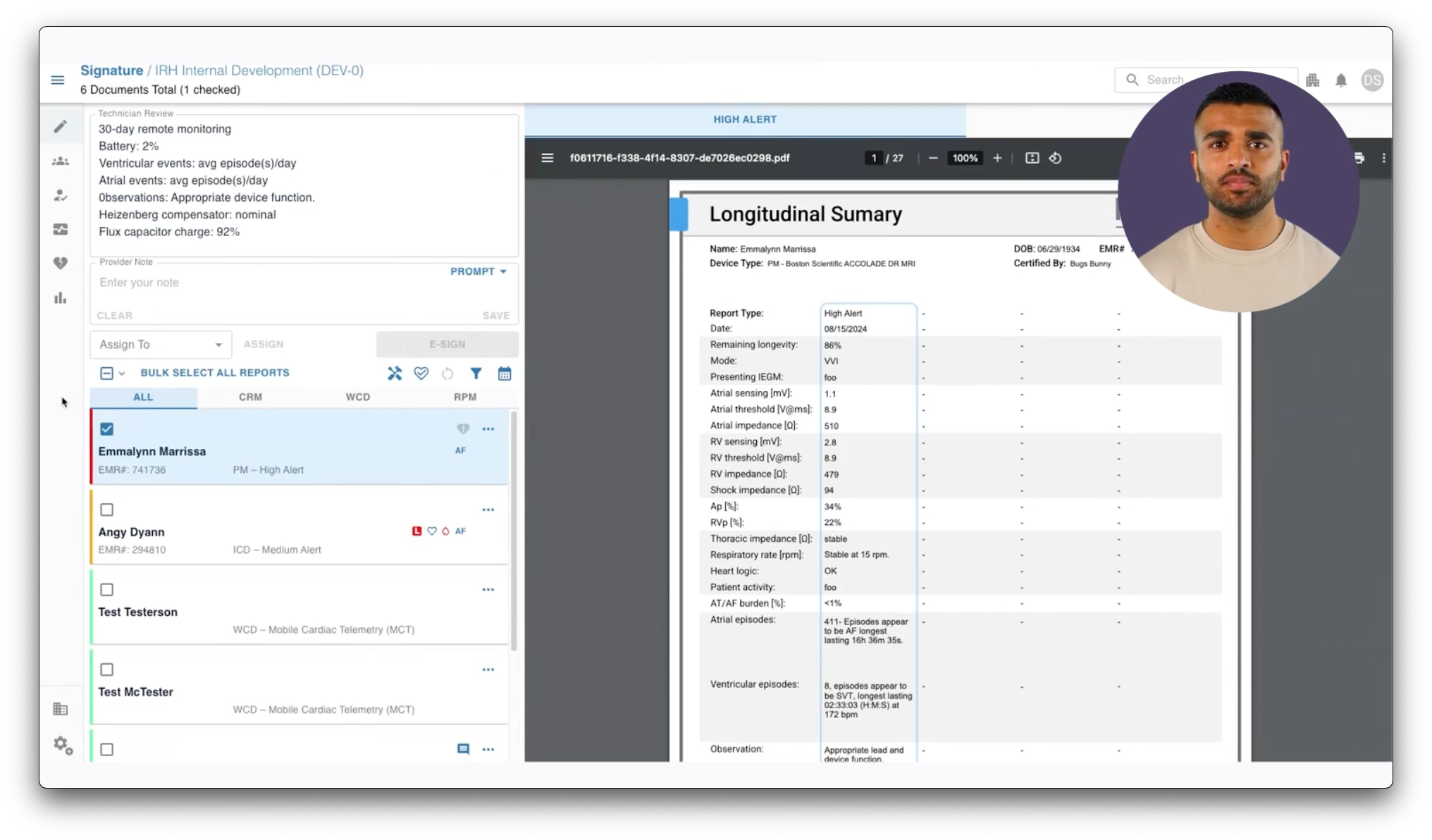The height and width of the screenshot is (840, 1432).
Task: Expand the PROMPT dropdown
Action: [x=479, y=271]
